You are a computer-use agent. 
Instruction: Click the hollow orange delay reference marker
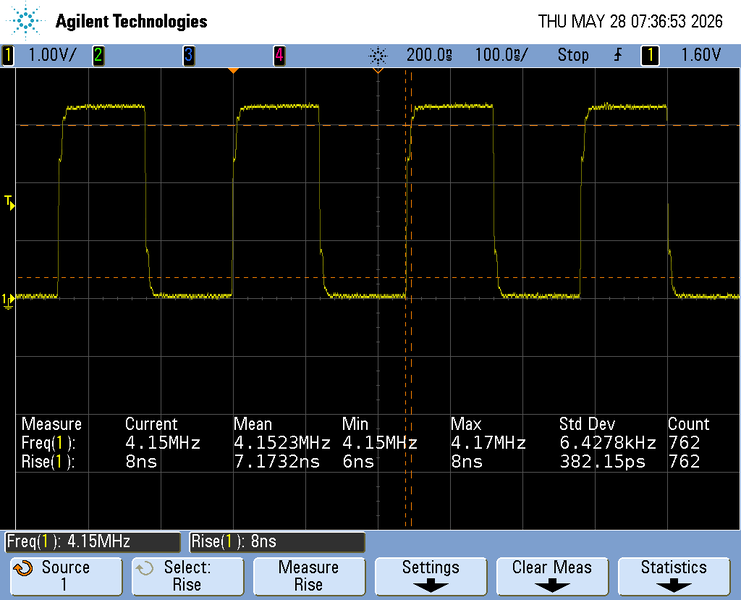click(x=378, y=70)
